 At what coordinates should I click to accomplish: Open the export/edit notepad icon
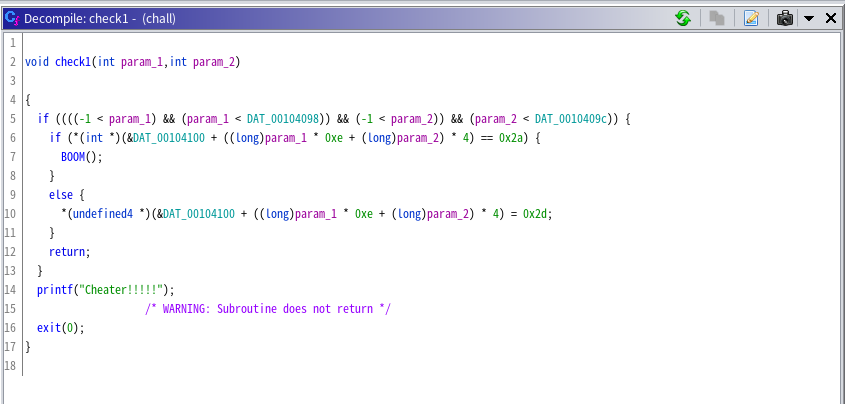[x=751, y=19]
